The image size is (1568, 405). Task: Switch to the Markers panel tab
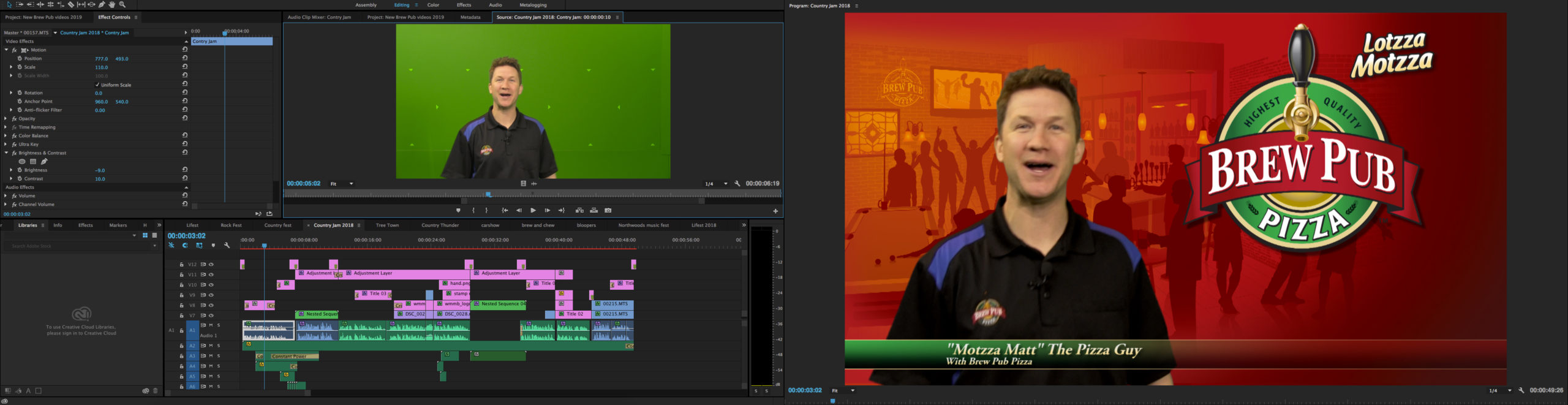[x=118, y=225]
